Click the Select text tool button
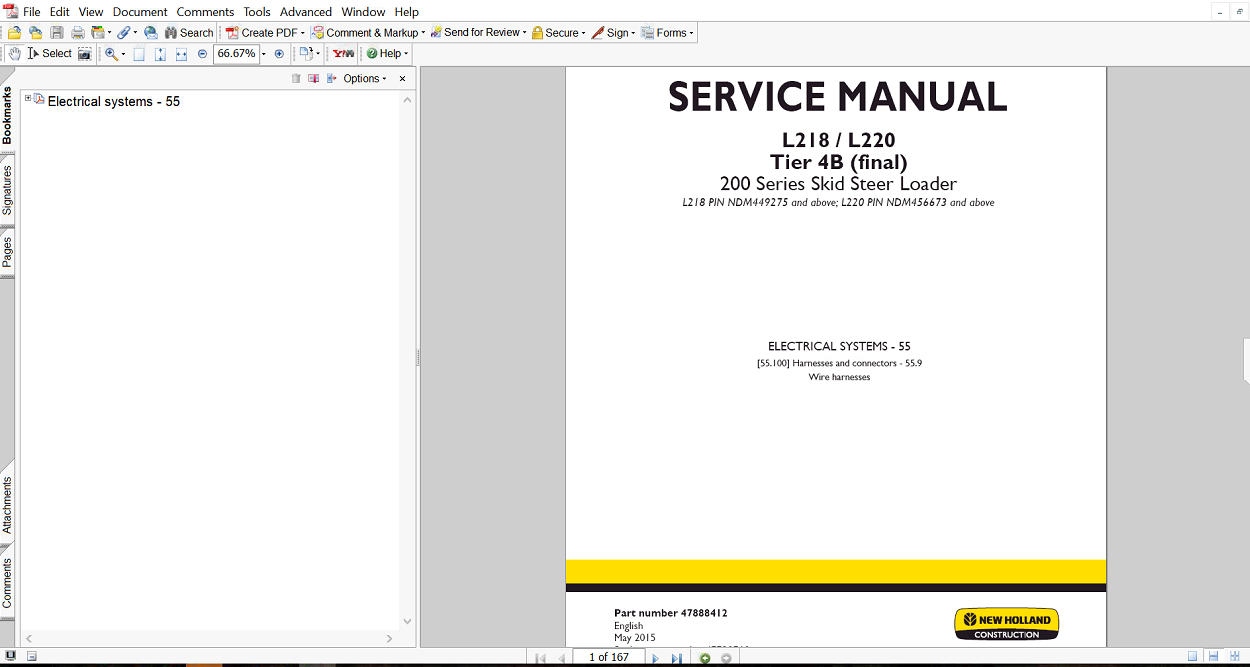The width and height of the screenshot is (1250, 667). tap(49, 54)
